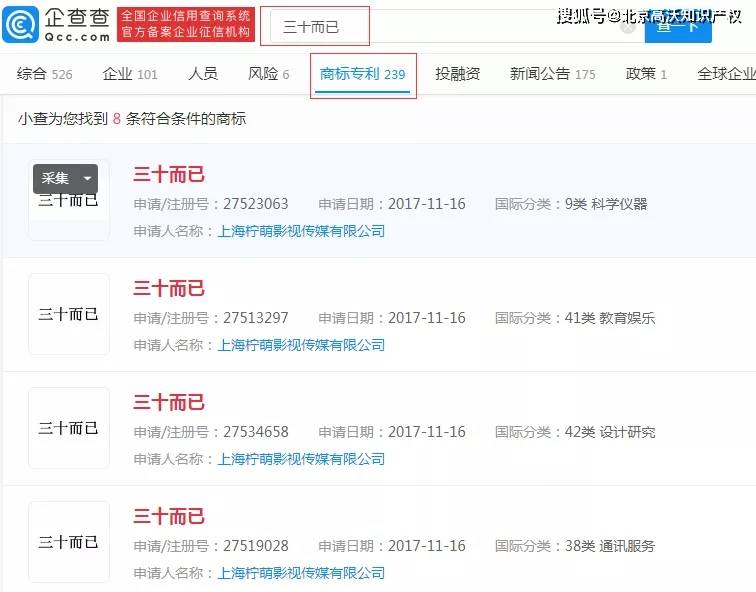Open trademark title with number 27513297
The height and width of the screenshot is (592, 756).
click(169, 288)
